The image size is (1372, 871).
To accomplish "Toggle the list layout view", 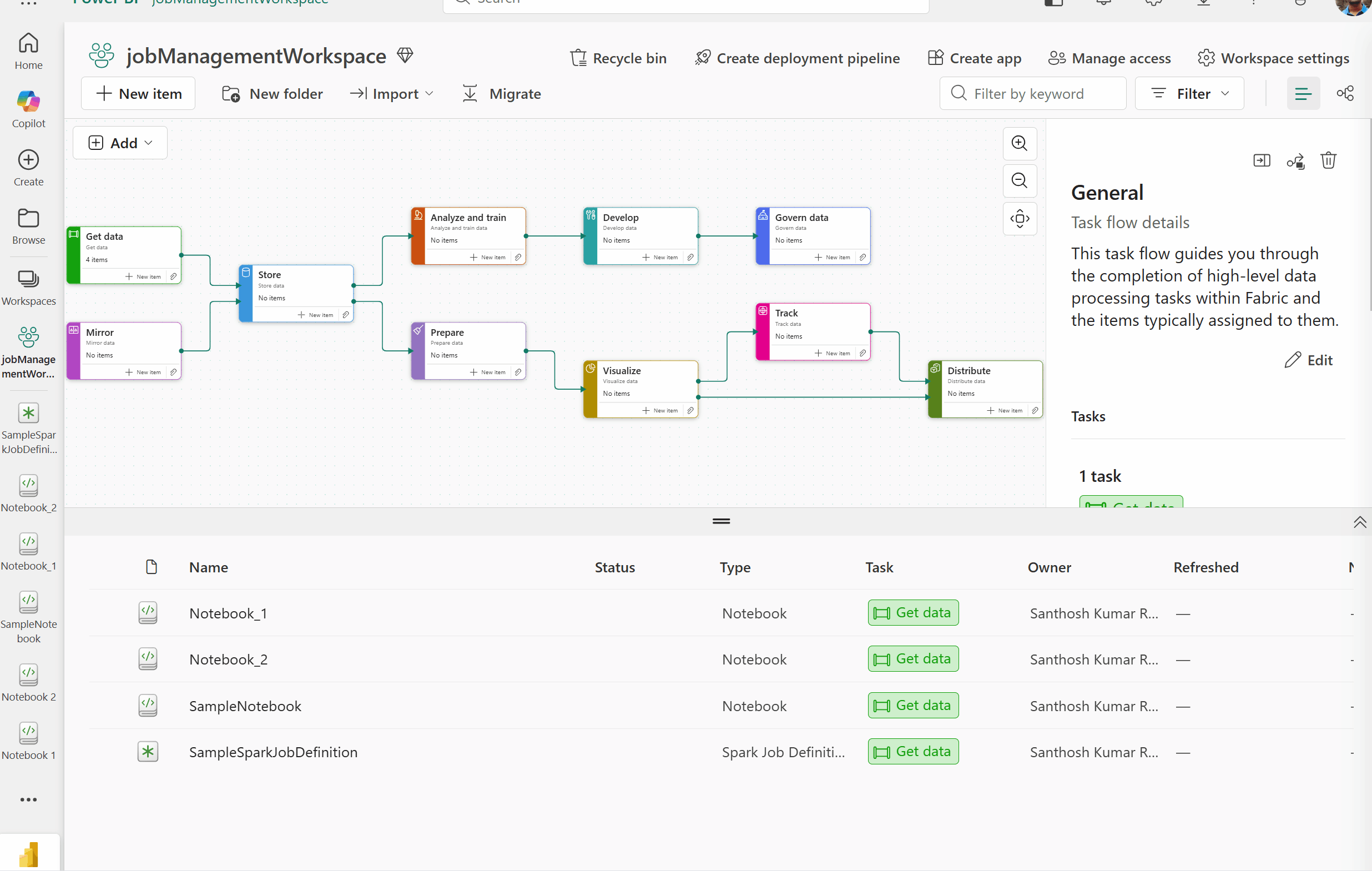I will (x=1303, y=93).
